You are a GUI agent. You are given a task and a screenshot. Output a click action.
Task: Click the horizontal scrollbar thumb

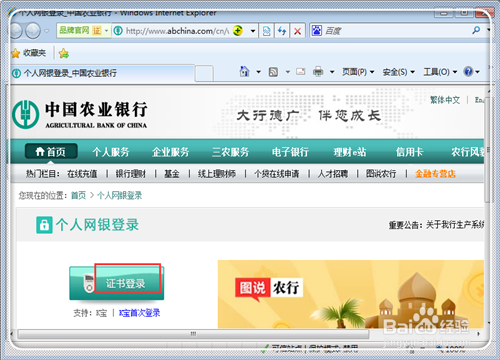193,334
